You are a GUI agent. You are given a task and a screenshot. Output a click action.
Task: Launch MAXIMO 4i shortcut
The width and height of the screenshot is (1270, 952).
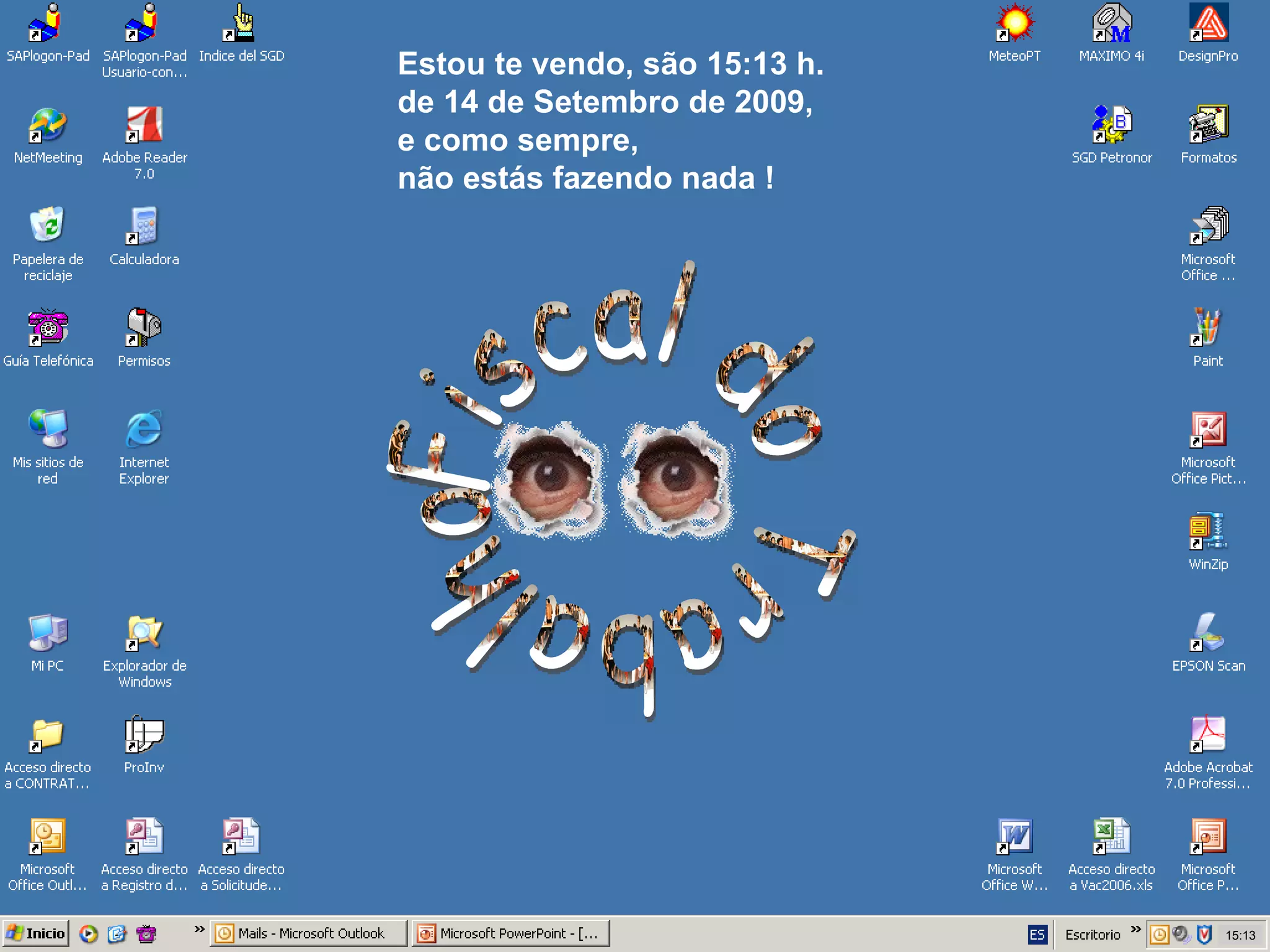(x=1111, y=24)
